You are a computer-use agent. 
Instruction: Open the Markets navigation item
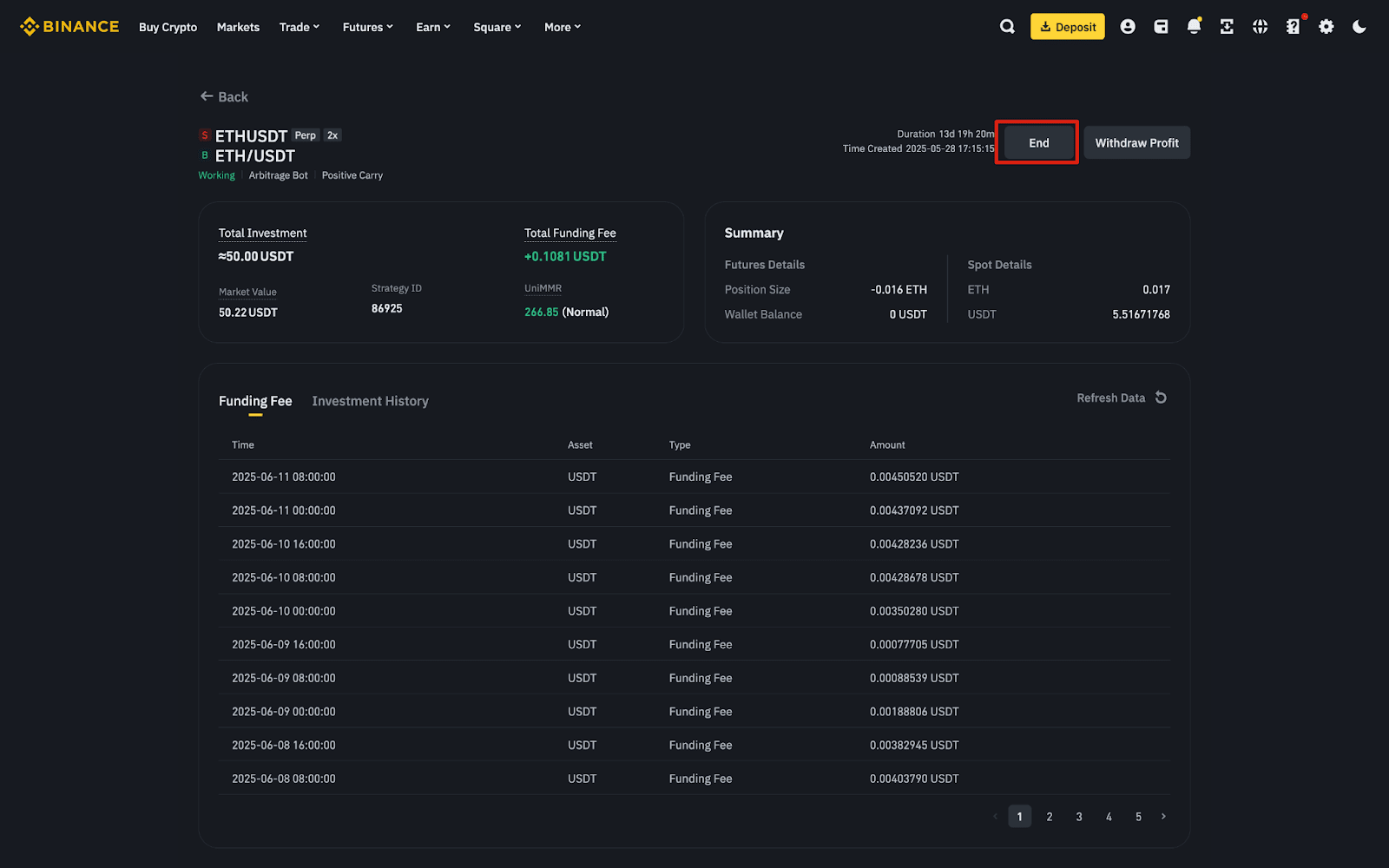(x=238, y=27)
